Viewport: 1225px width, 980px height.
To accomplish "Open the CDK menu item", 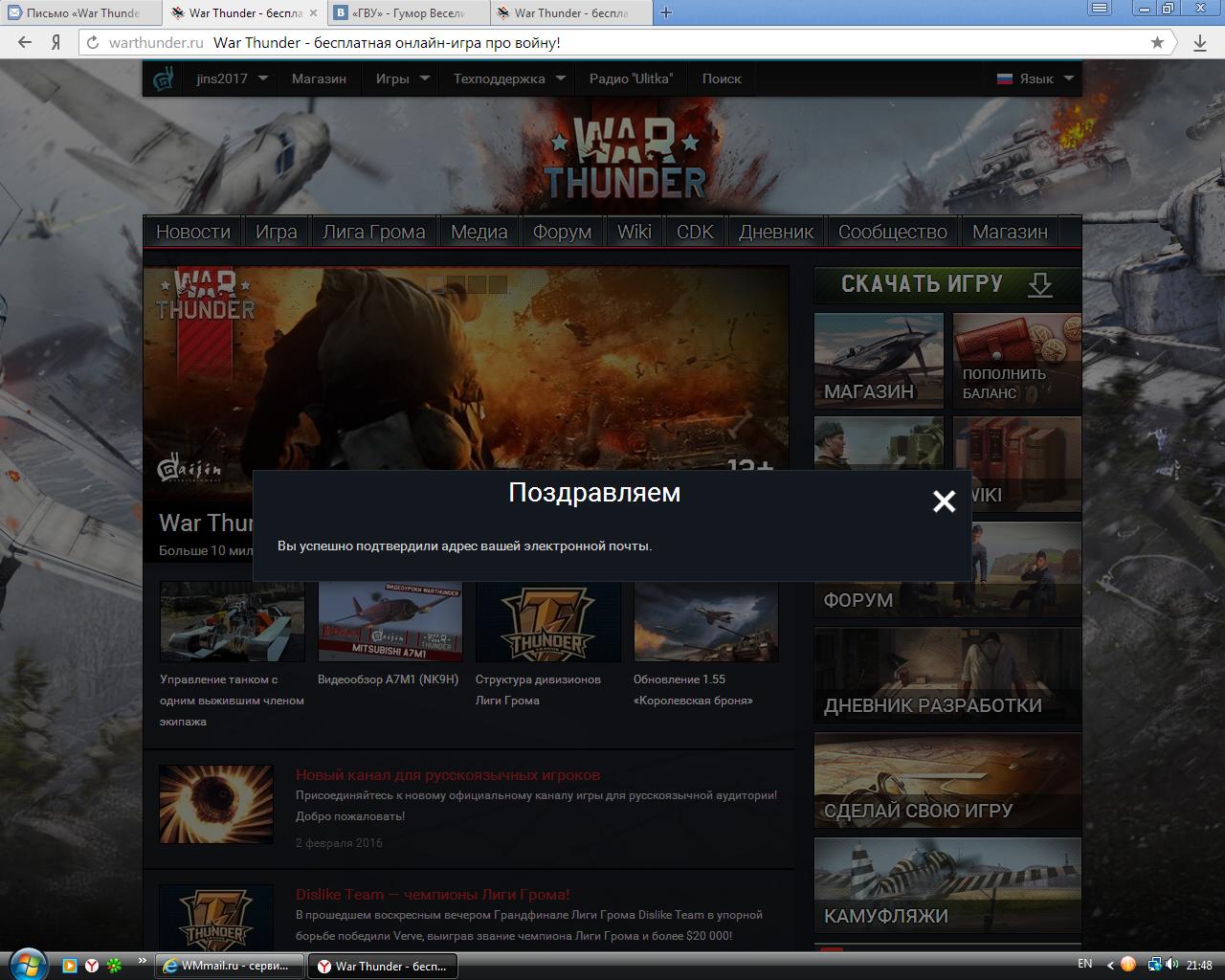I will (x=696, y=232).
